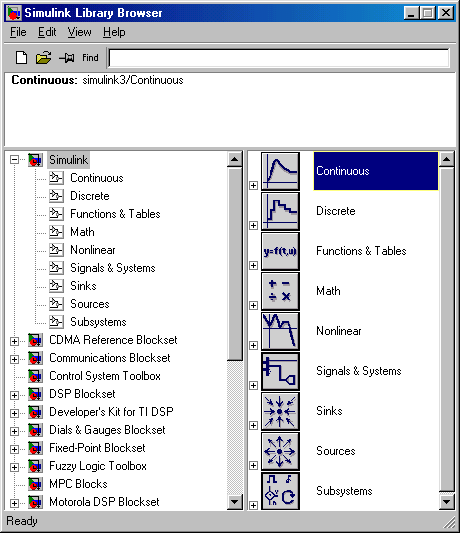Click the right pane scroll up arrow

(446, 159)
